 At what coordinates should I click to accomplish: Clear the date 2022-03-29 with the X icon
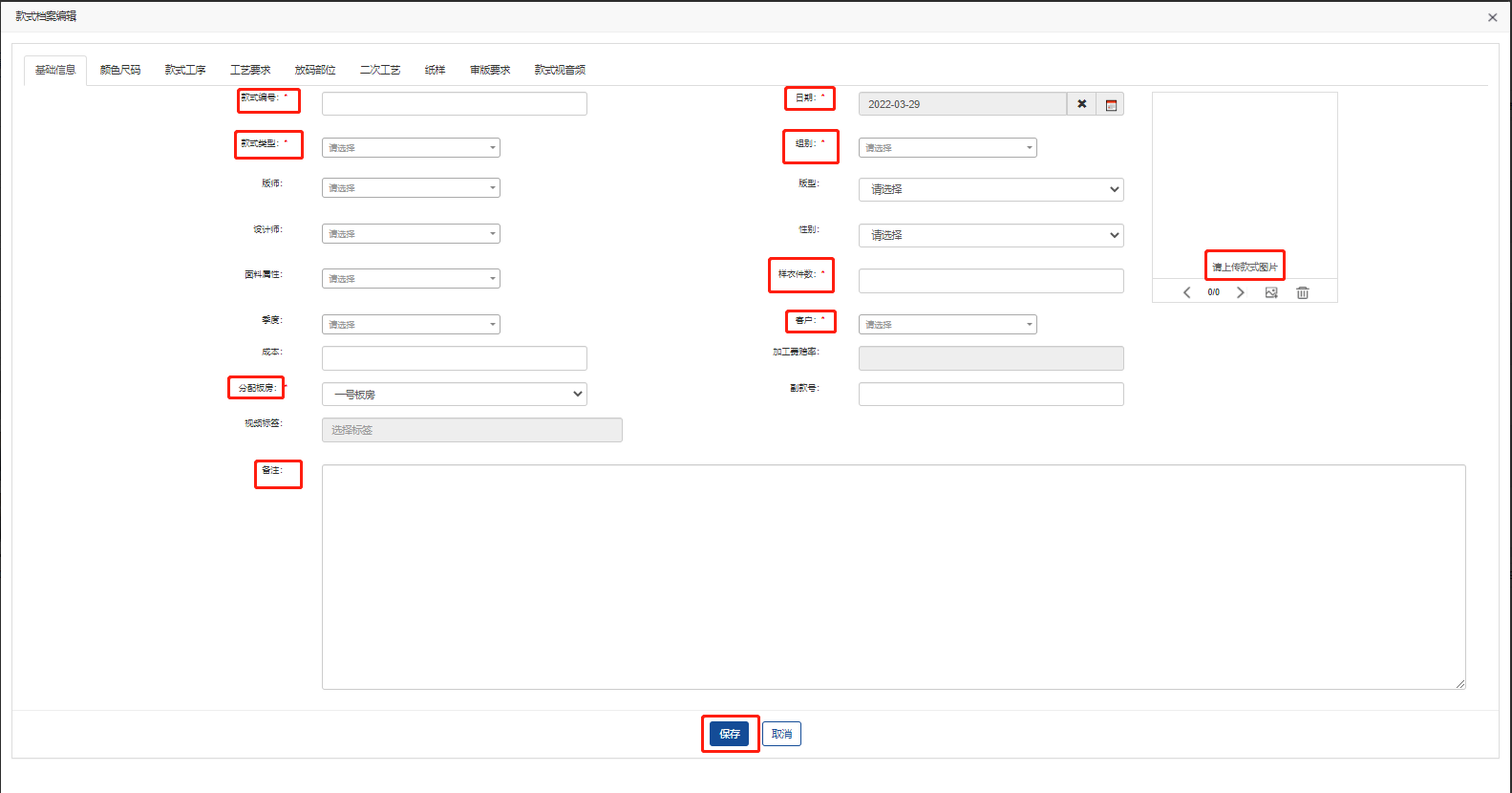tap(1081, 104)
